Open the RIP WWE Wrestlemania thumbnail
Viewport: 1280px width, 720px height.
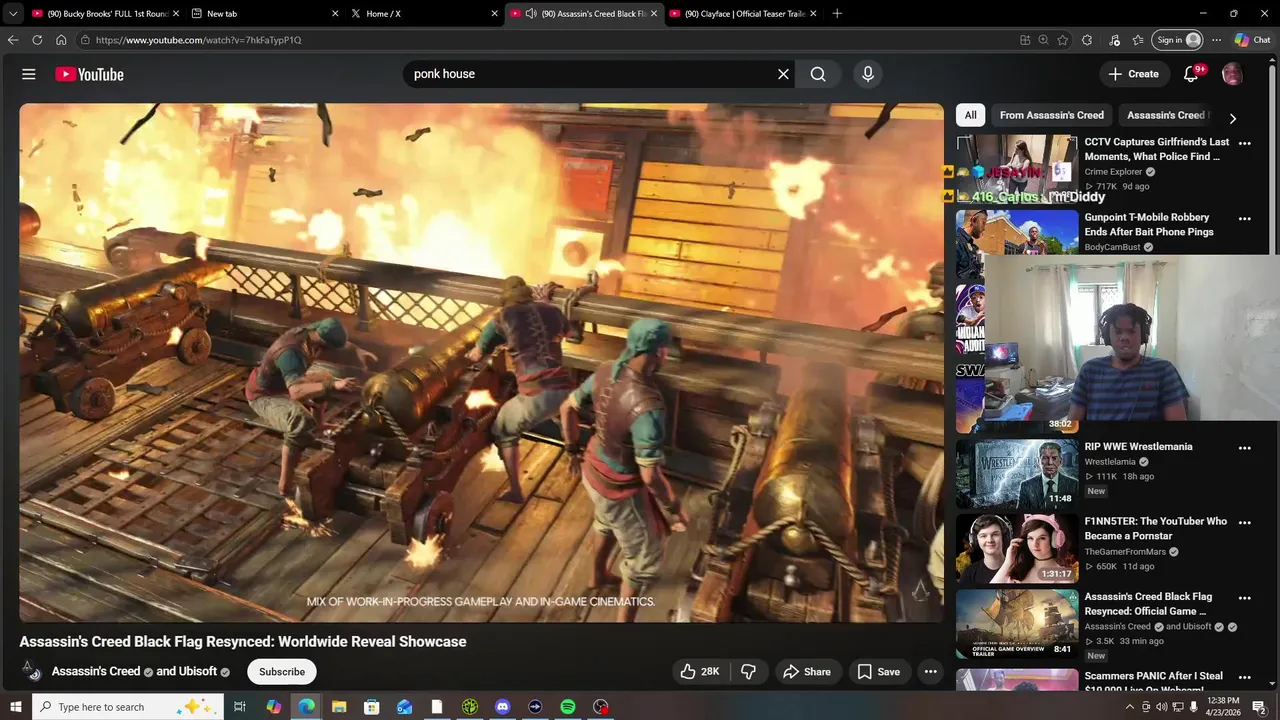tap(1017, 473)
